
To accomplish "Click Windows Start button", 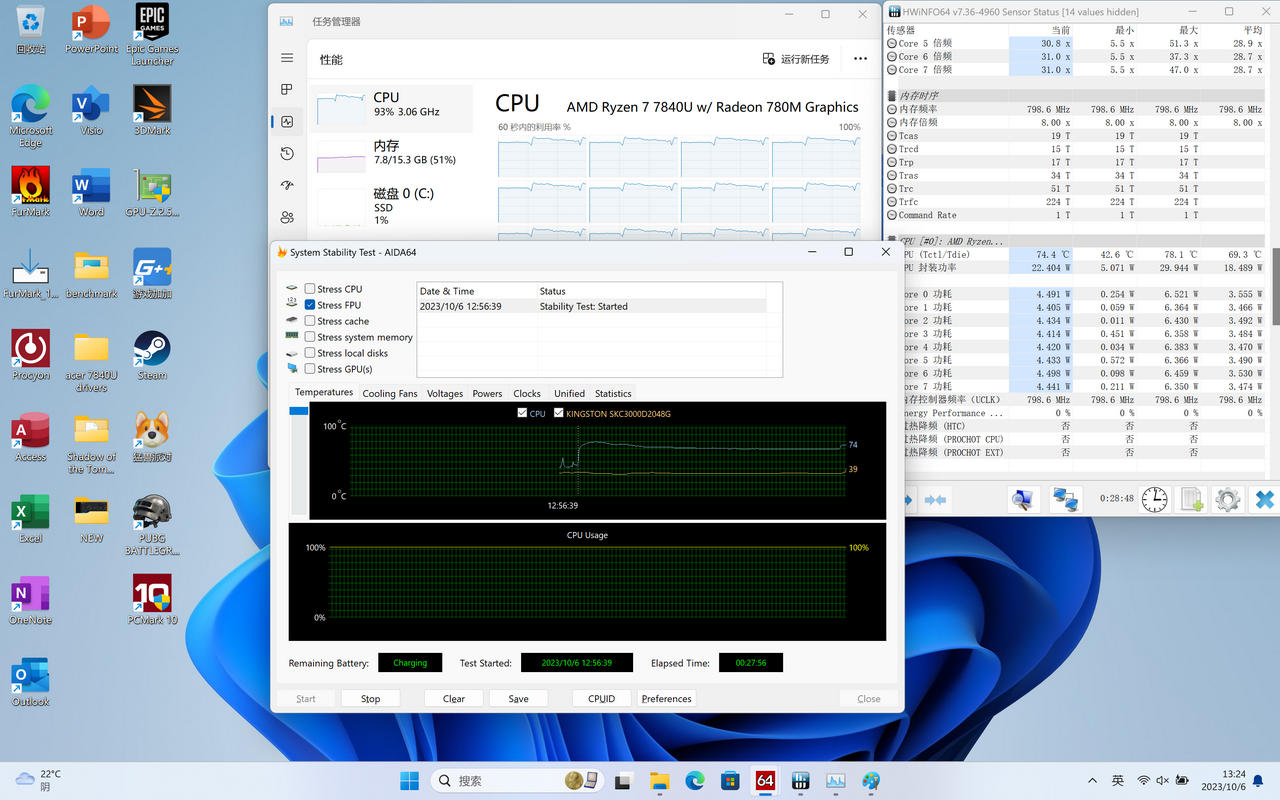I will click(410, 780).
